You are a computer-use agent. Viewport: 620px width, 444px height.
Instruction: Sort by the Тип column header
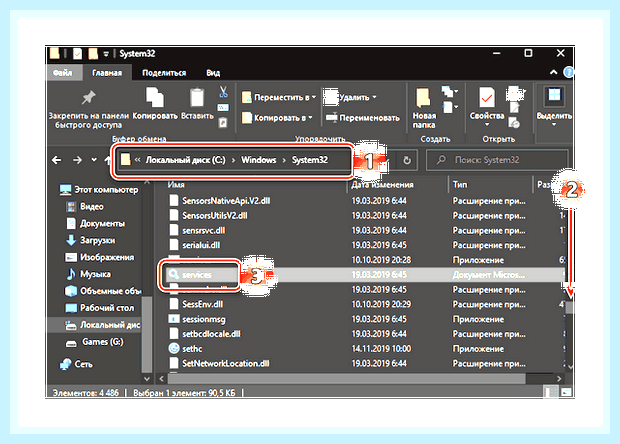click(x=460, y=185)
